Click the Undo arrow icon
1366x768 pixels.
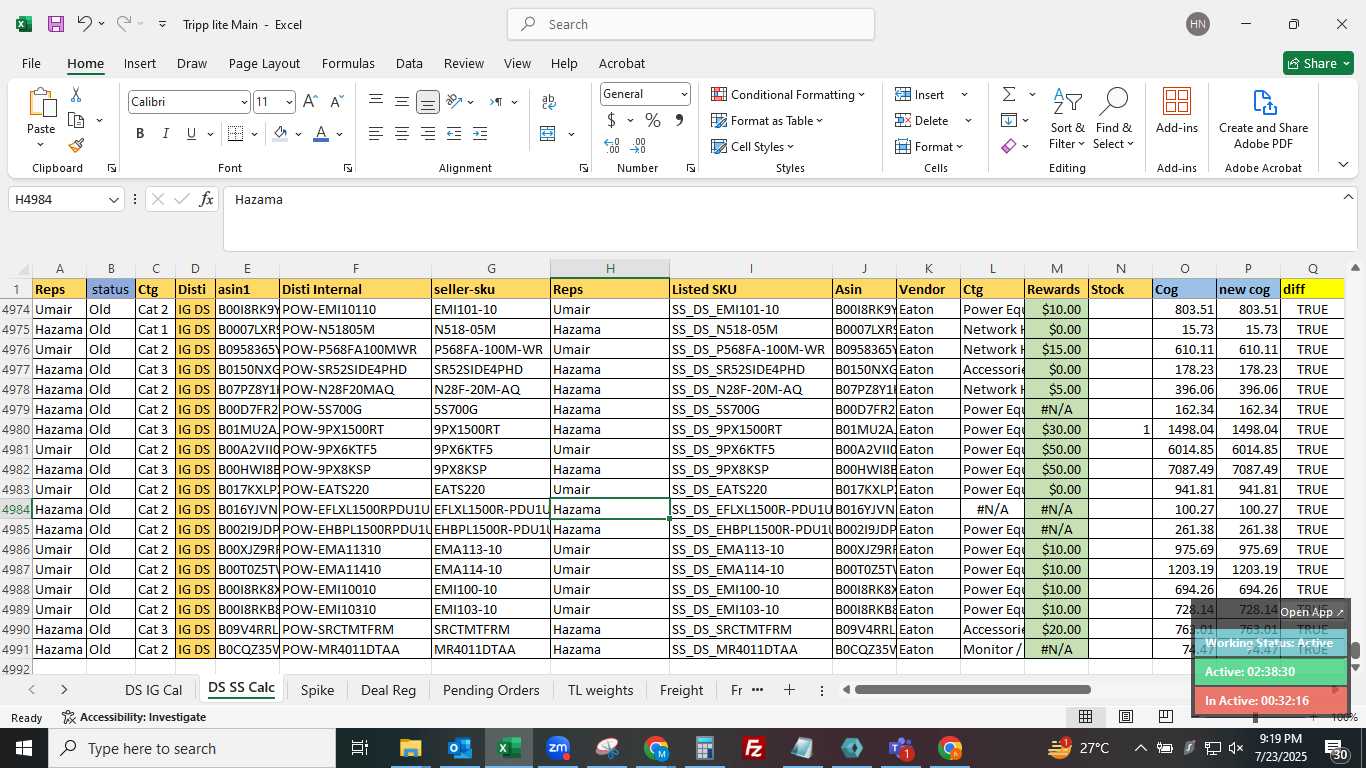[x=85, y=24]
